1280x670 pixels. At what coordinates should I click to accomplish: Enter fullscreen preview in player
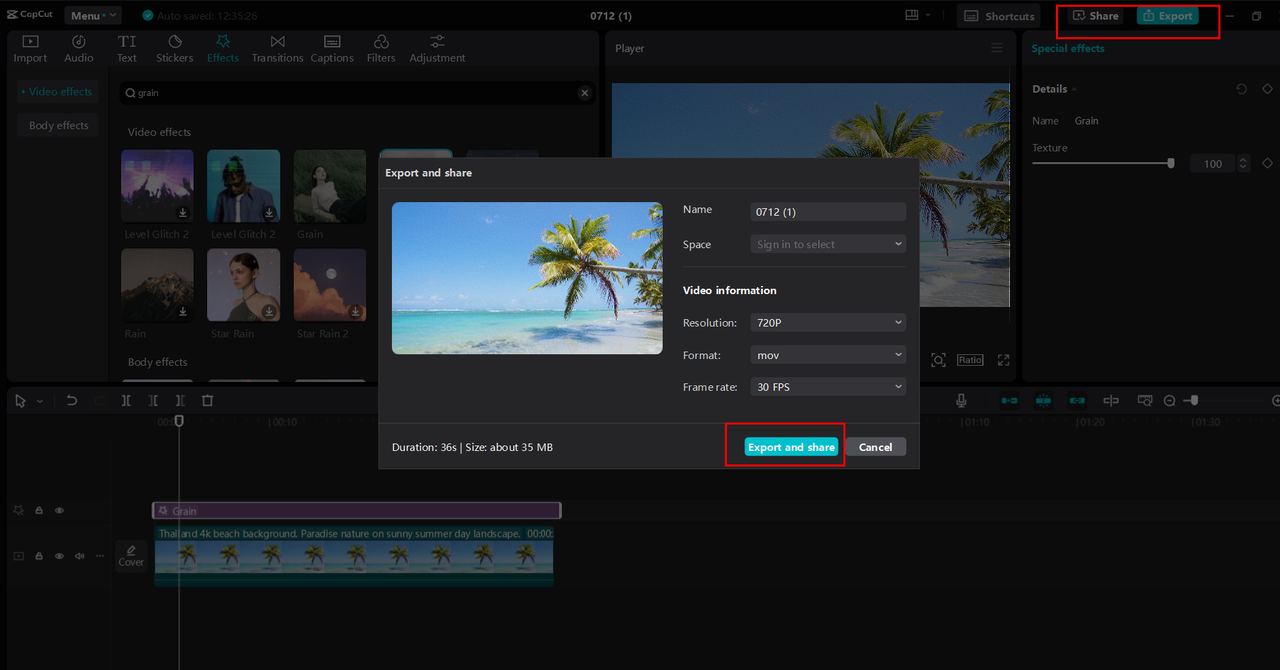point(1003,360)
